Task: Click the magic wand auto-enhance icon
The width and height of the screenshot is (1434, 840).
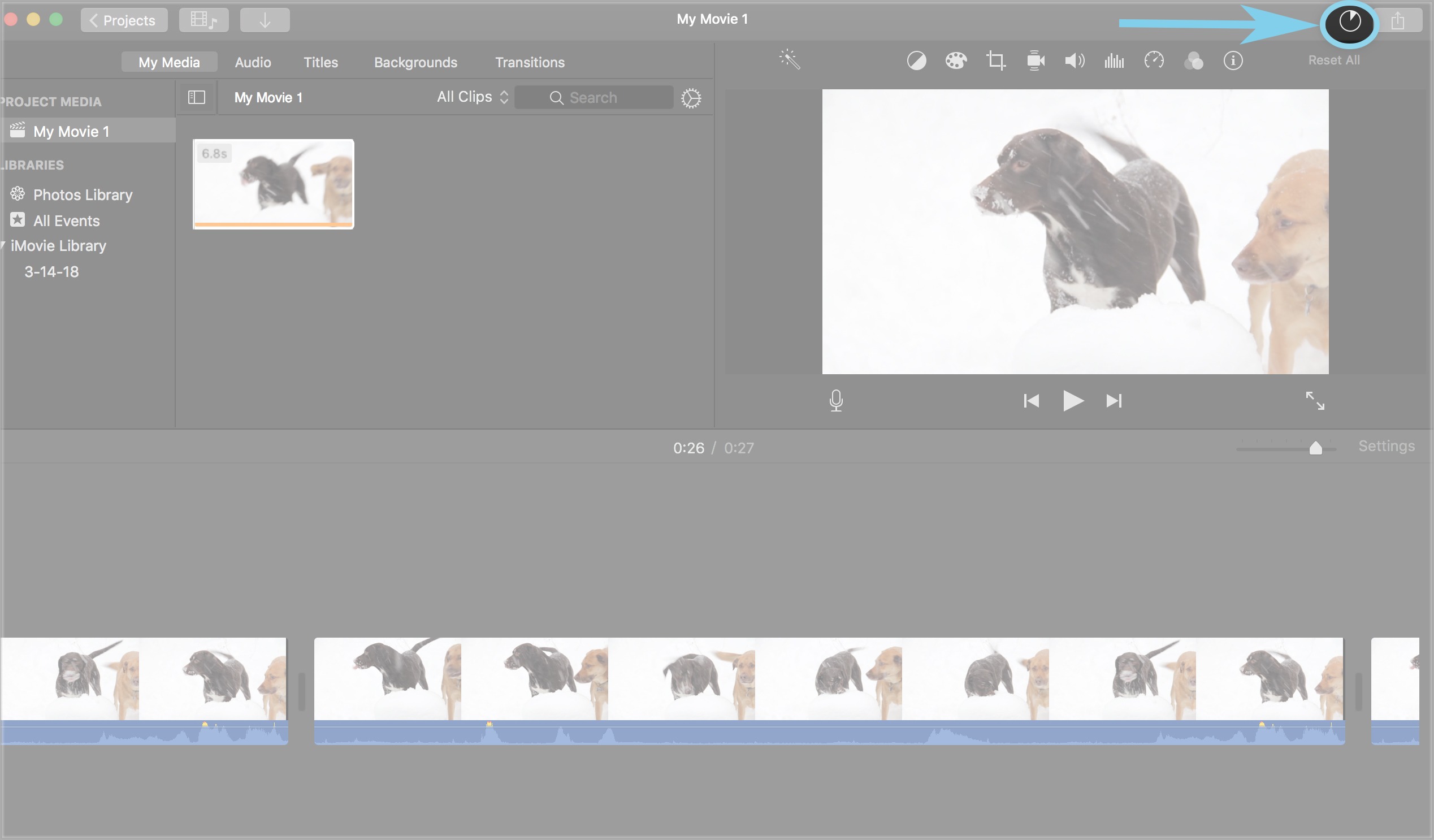Action: click(x=790, y=60)
